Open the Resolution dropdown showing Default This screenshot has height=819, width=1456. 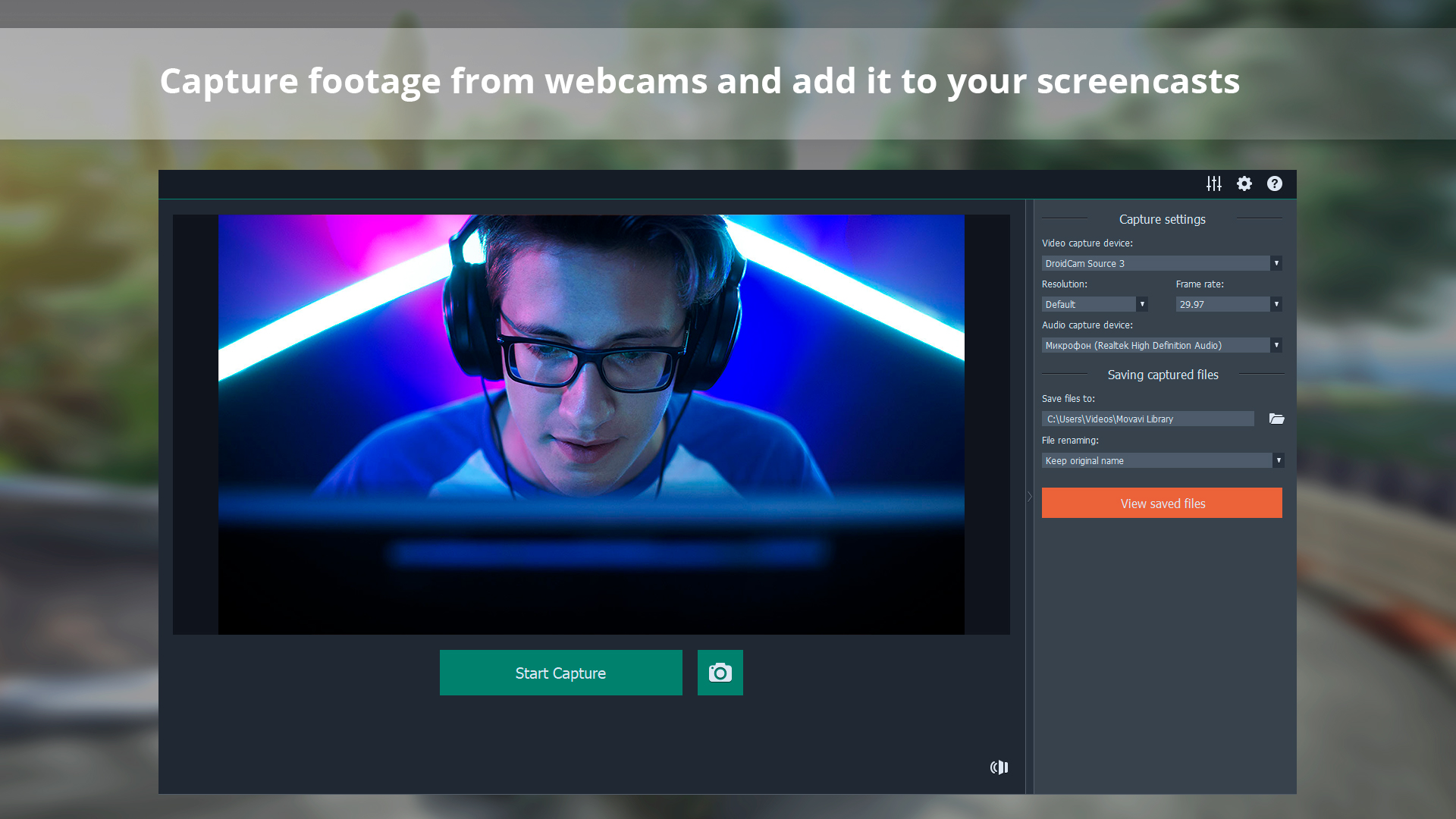point(1142,304)
